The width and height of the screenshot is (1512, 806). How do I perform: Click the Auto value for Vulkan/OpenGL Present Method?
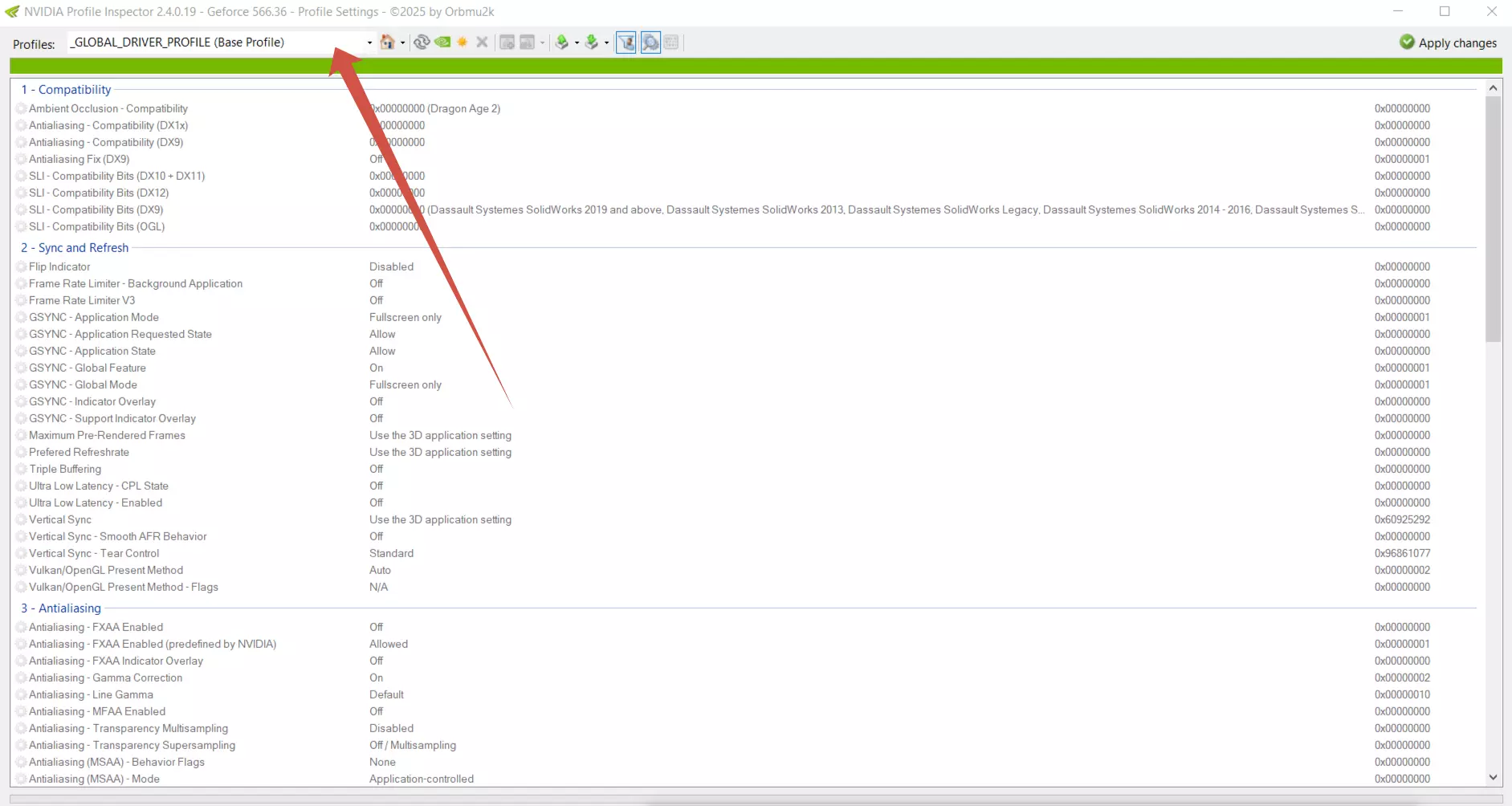(380, 571)
